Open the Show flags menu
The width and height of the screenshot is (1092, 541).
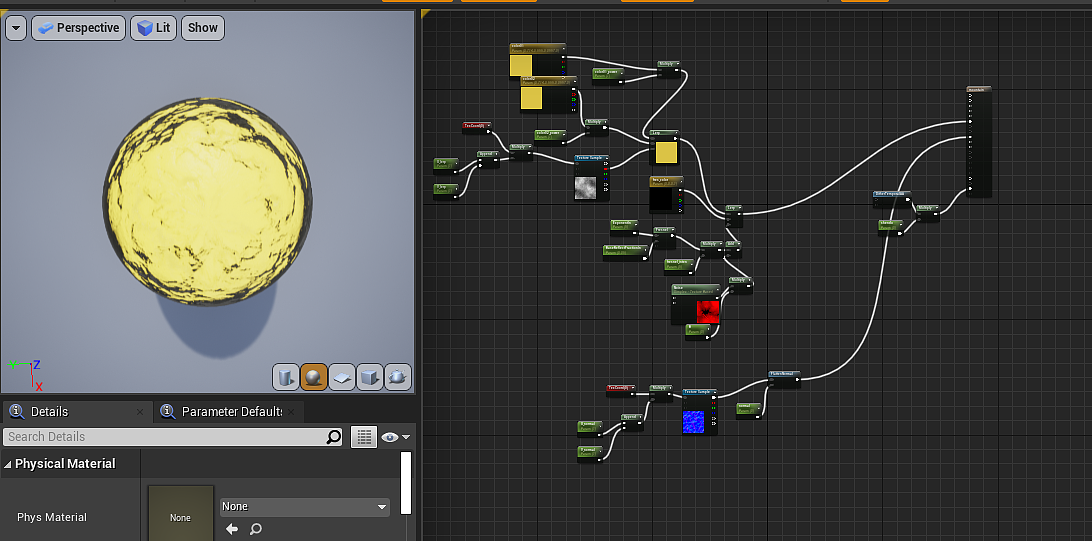pyautogui.click(x=203, y=28)
